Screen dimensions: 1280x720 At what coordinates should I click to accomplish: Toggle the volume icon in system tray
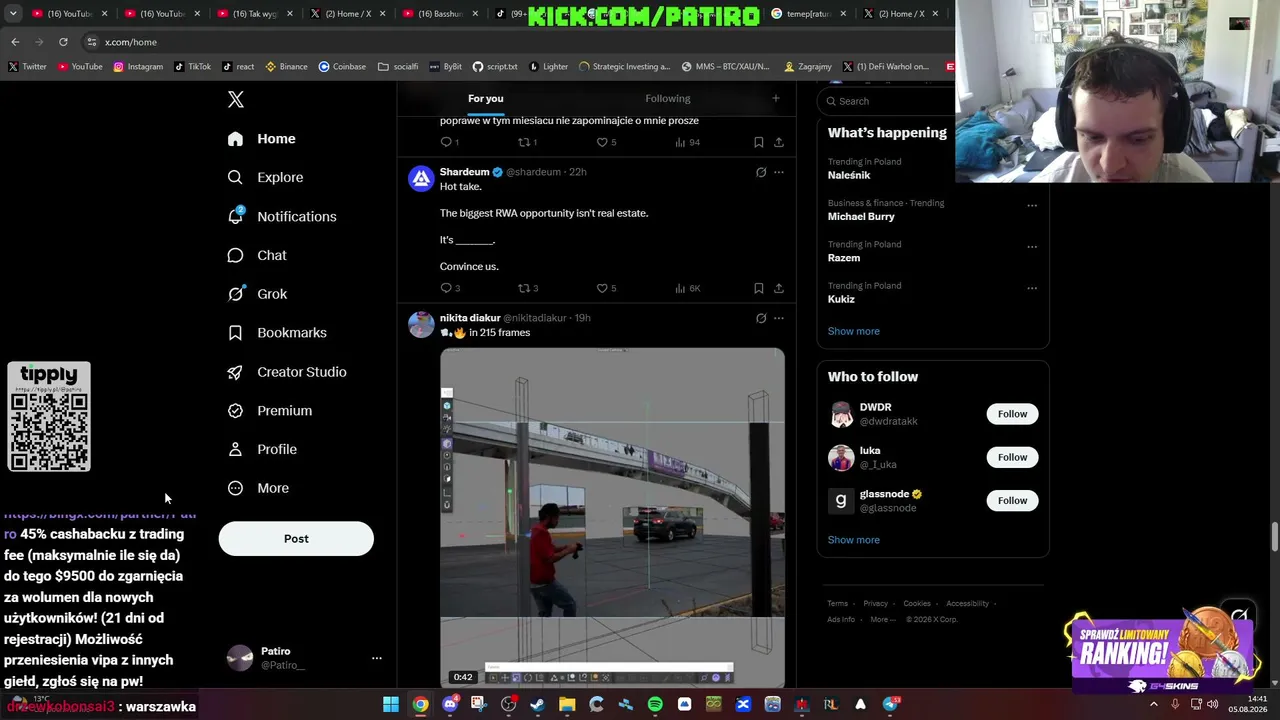(1212, 705)
